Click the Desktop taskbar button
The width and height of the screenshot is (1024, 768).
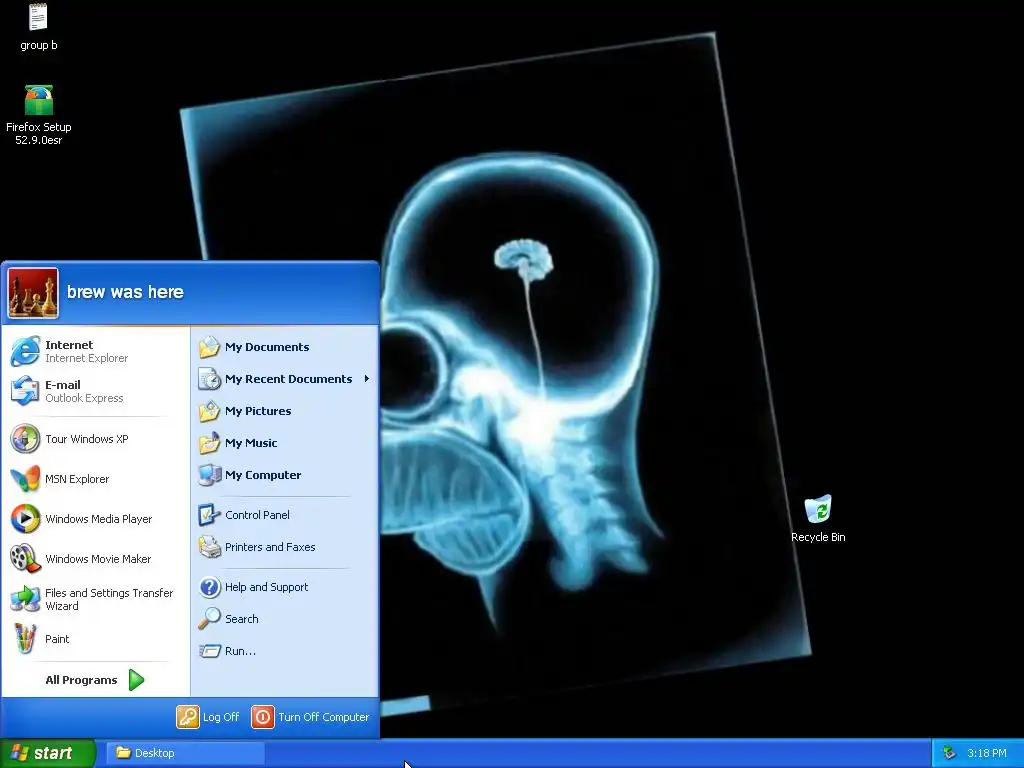pyautogui.click(x=185, y=753)
